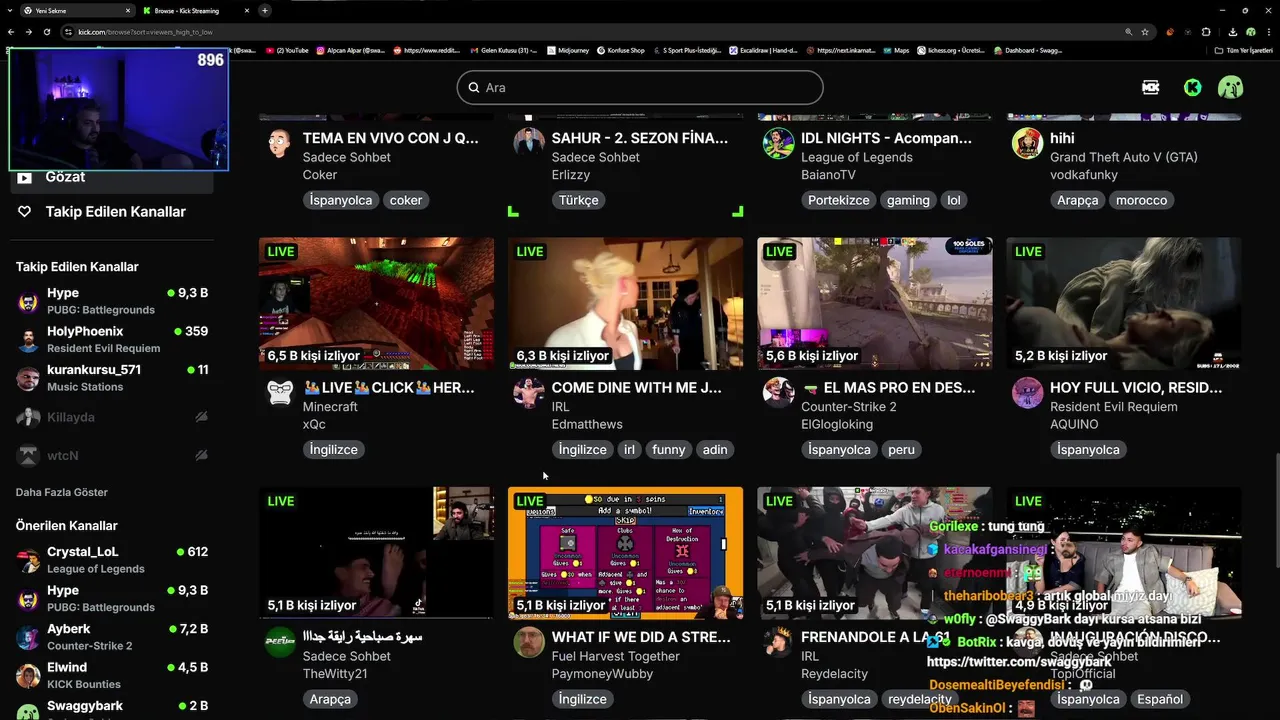Open AQUINO Resident Evil Requiem thumbnail
Image resolution: width=1280 pixels, height=720 pixels.
point(1124,304)
